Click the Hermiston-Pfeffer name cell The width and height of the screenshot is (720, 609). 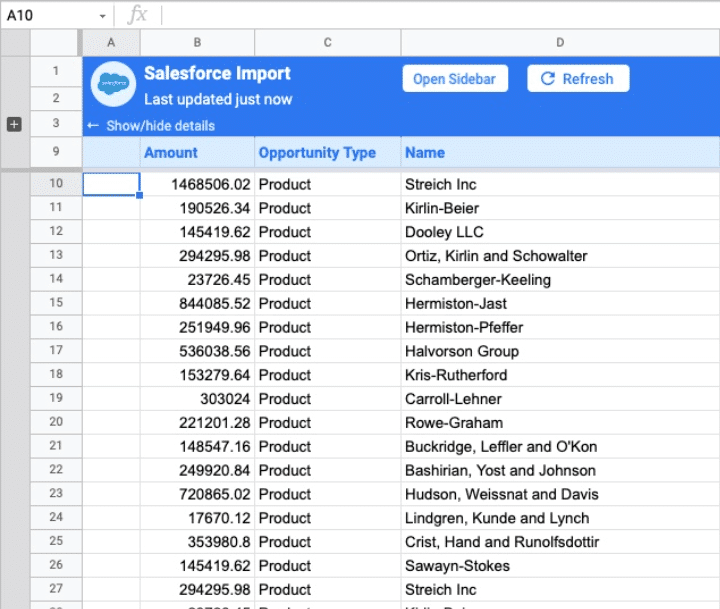point(560,327)
